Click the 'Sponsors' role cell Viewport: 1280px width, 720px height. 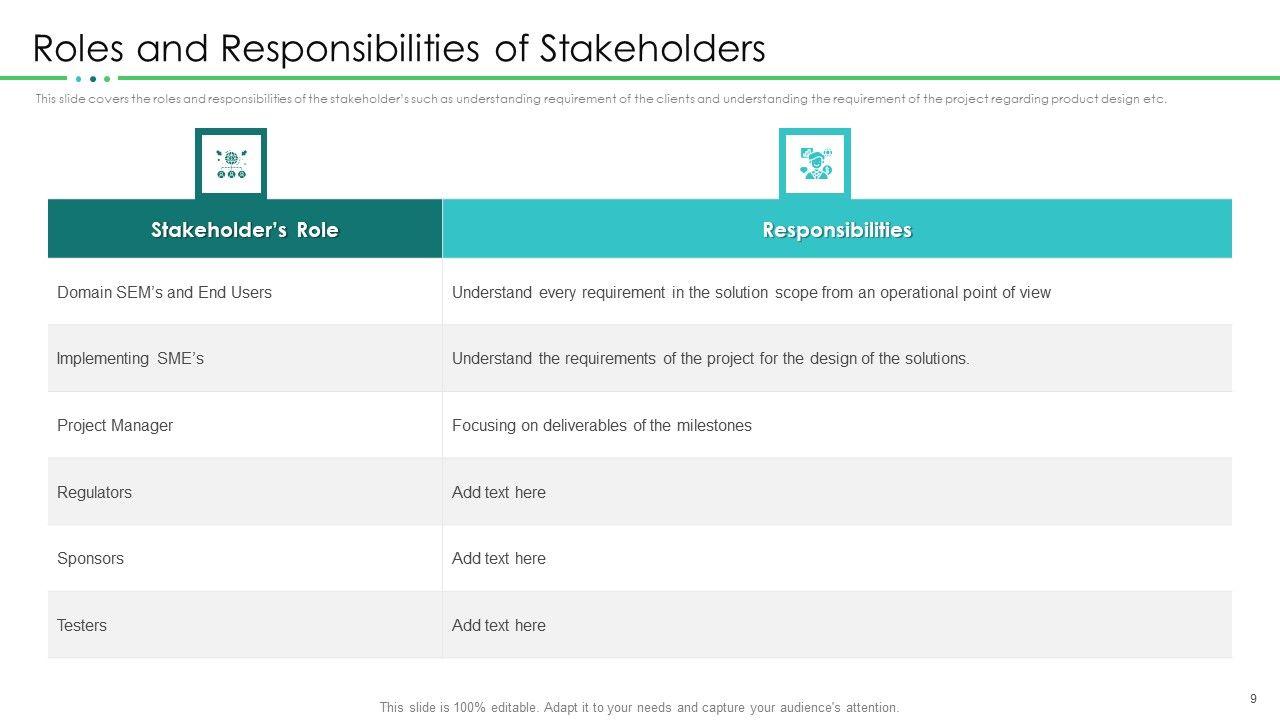[90, 558]
